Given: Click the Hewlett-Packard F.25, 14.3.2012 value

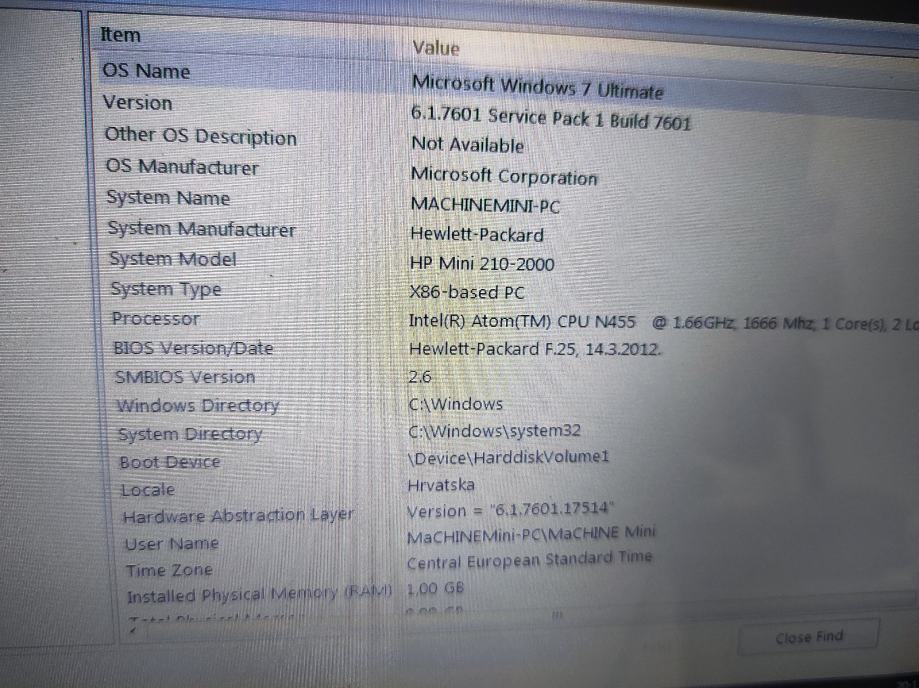Looking at the screenshot, I should pyautogui.click(x=535, y=349).
